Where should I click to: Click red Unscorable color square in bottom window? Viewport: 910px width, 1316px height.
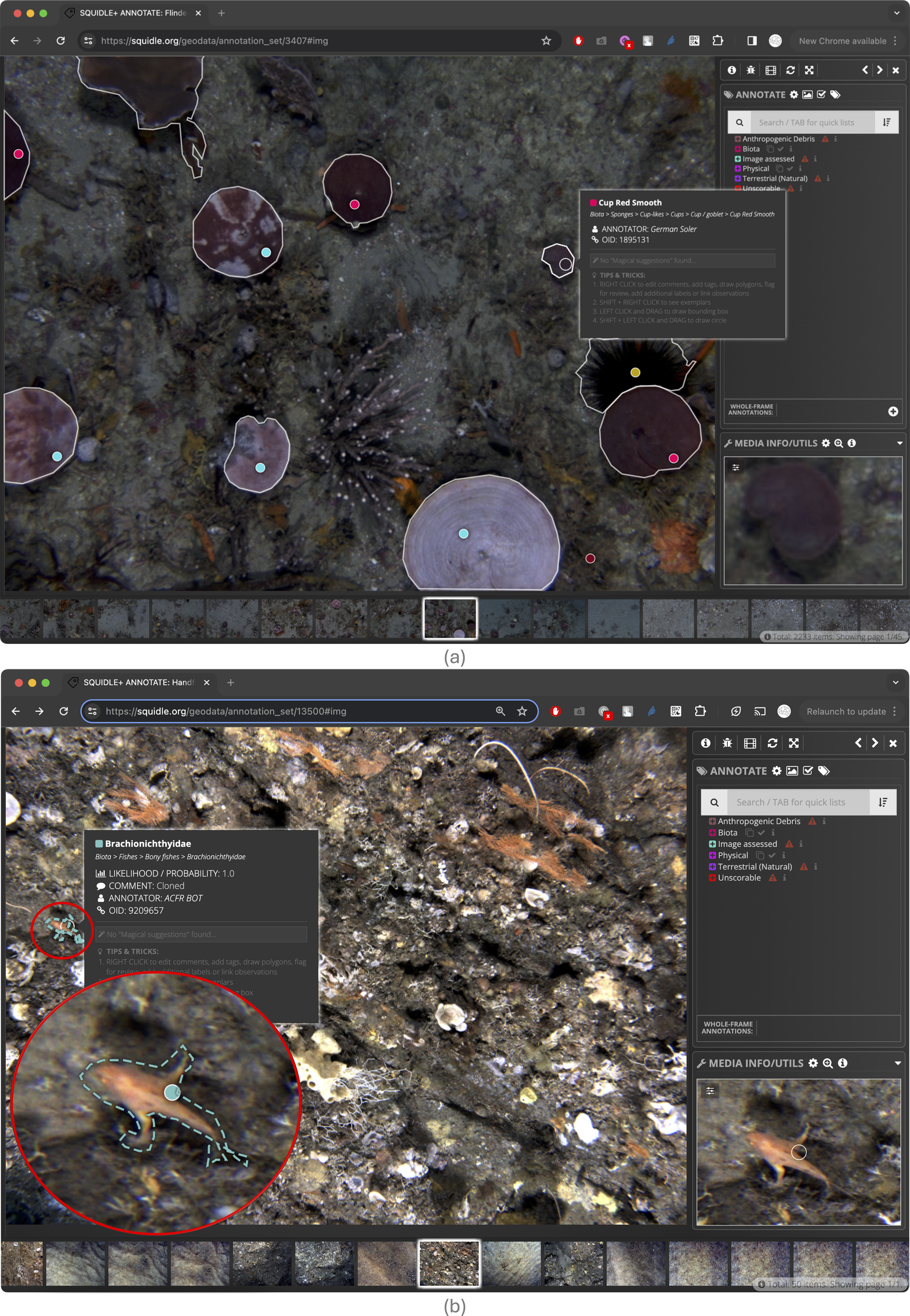[712, 878]
